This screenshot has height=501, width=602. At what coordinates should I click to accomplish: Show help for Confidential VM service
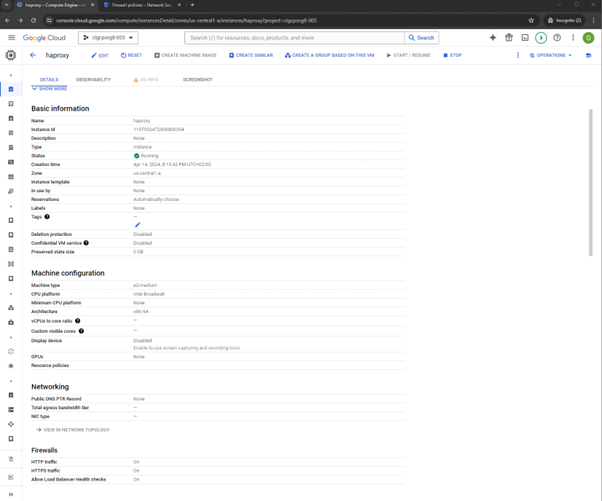[x=86, y=243]
